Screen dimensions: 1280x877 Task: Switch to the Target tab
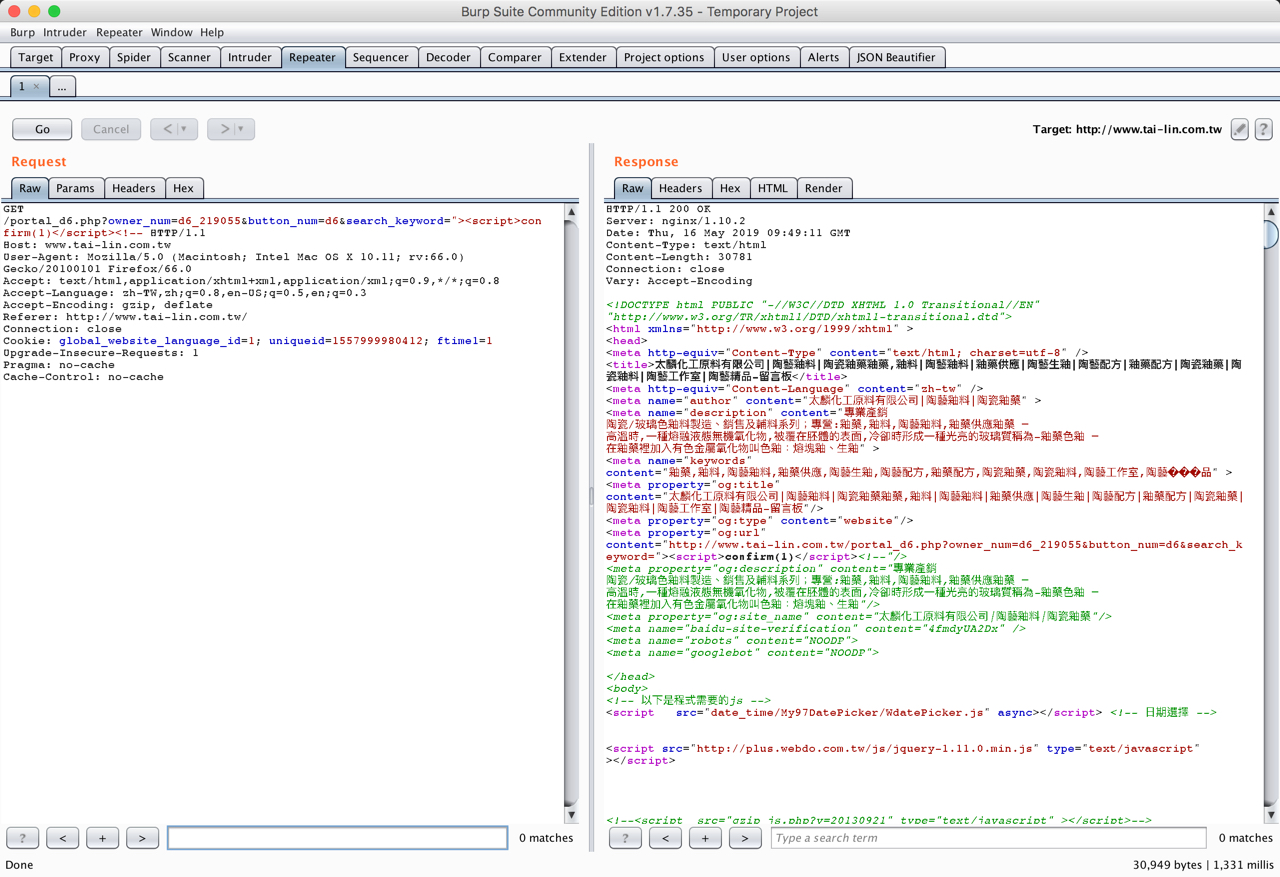pos(36,57)
